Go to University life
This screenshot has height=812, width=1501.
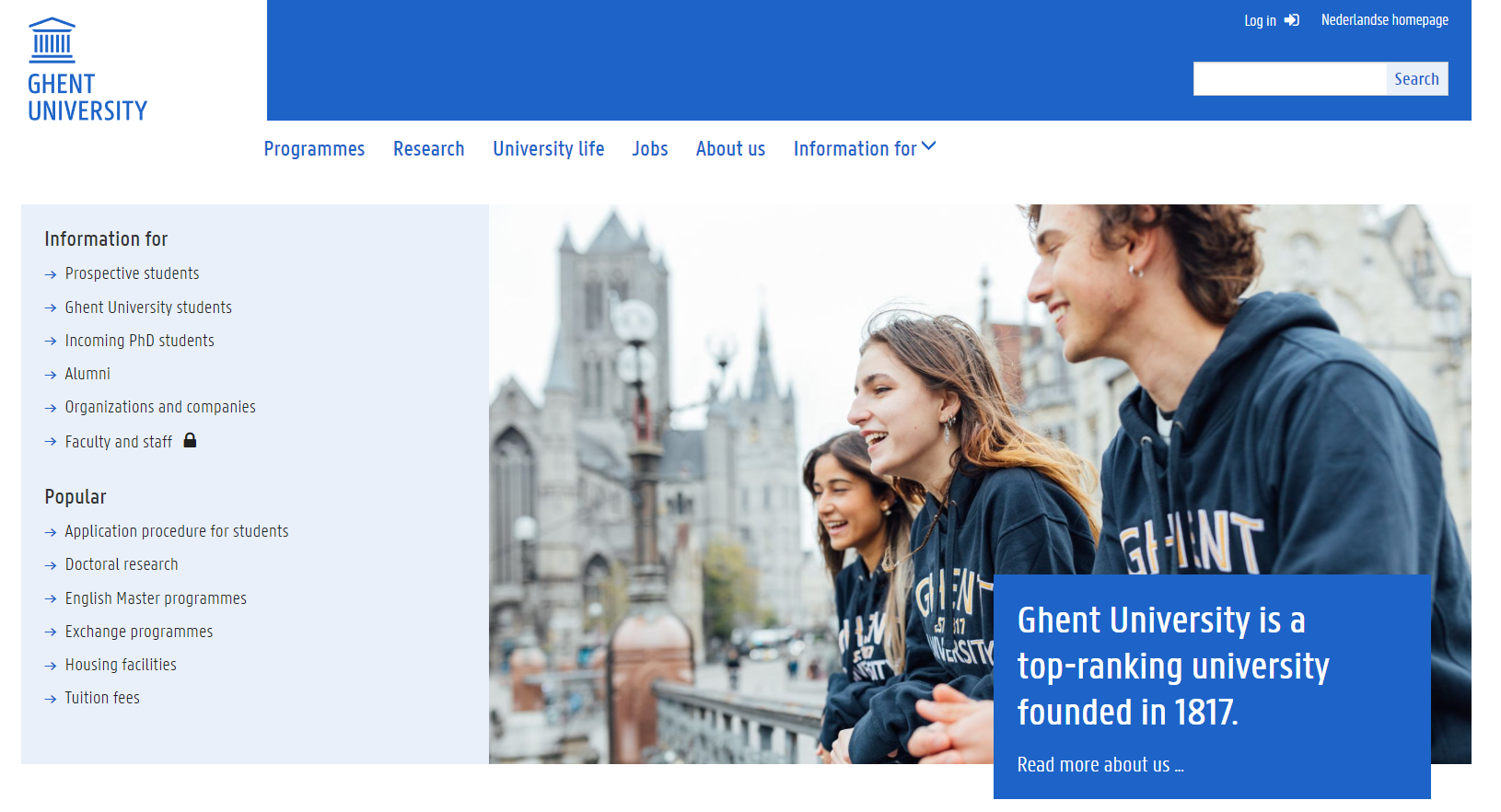pyautogui.click(x=549, y=148)
